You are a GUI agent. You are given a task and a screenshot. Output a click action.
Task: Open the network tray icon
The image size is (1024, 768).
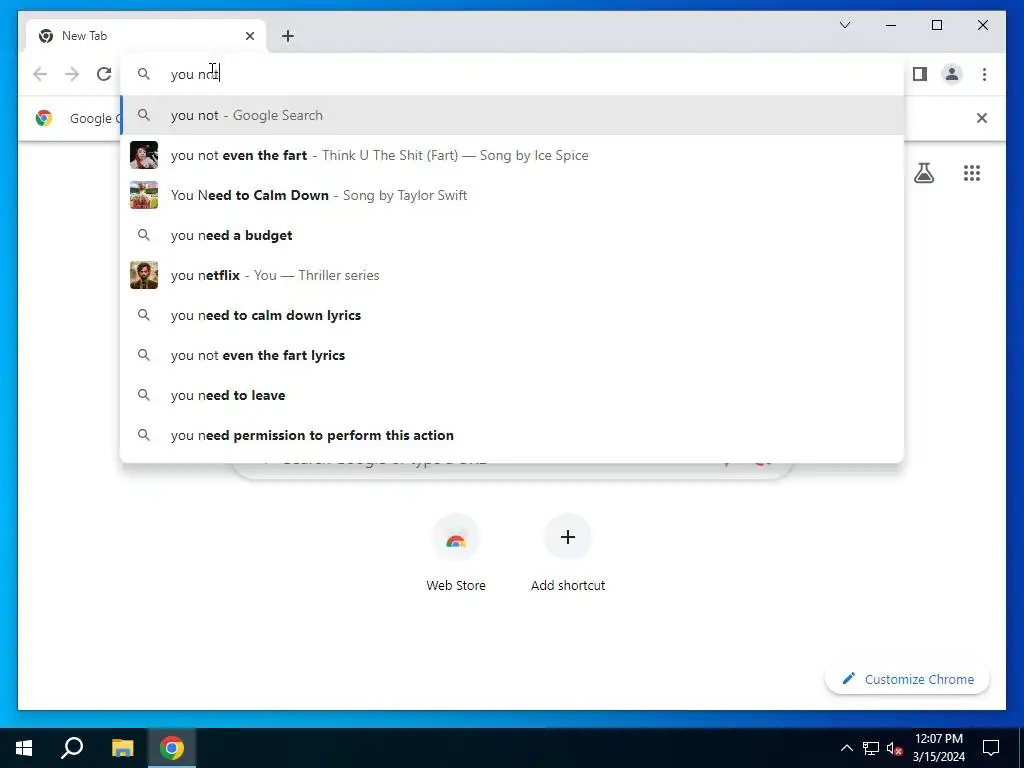[871, 748]
